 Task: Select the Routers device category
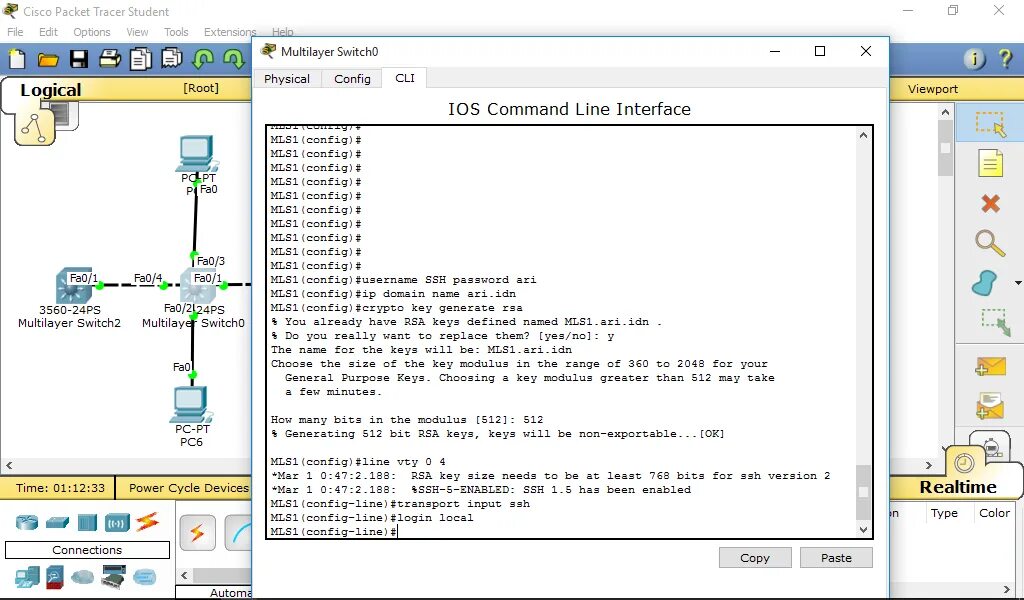27,522
